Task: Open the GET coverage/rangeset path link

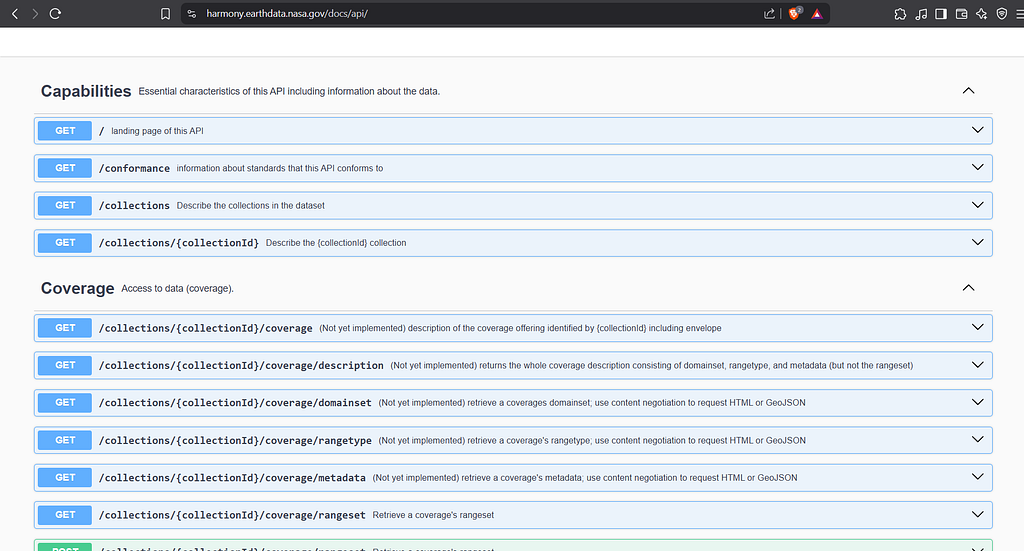Action: click(x=232, y=515)
